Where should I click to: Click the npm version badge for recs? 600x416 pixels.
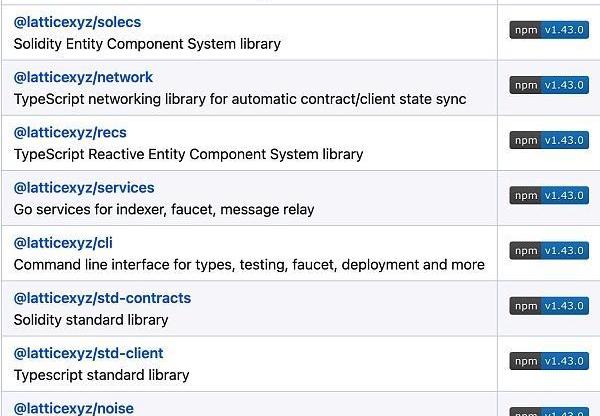point(549,141)
